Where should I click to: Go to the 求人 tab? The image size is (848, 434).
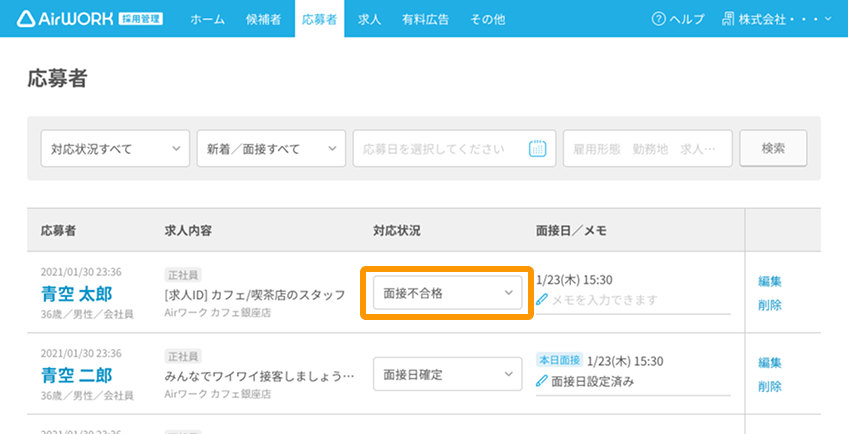point(369,19)
